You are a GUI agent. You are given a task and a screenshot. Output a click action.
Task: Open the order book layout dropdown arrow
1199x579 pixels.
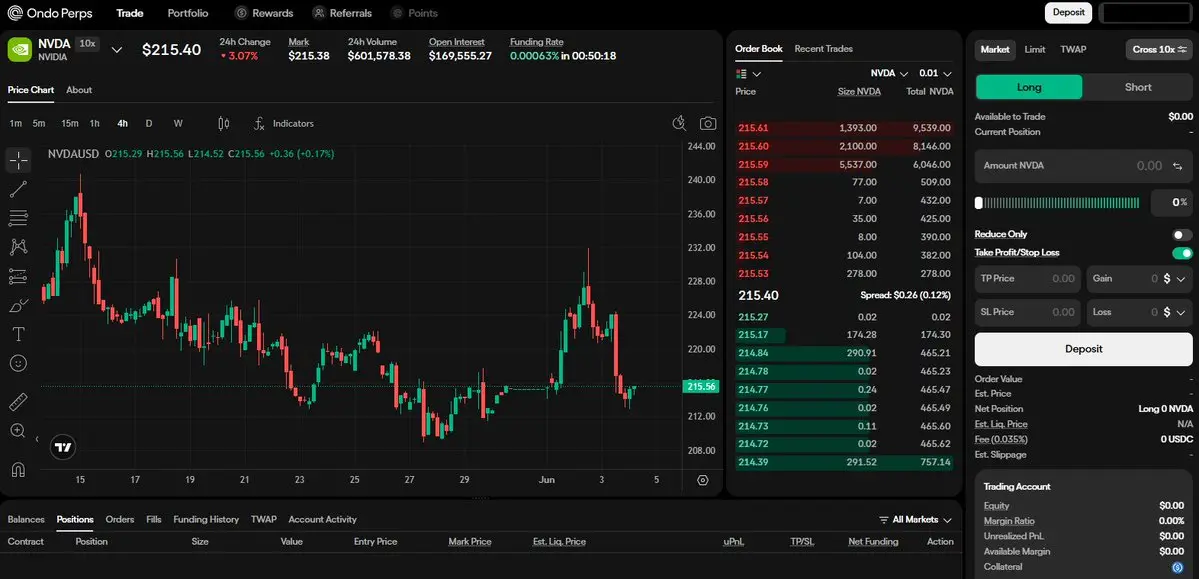(x=757, y=74)
